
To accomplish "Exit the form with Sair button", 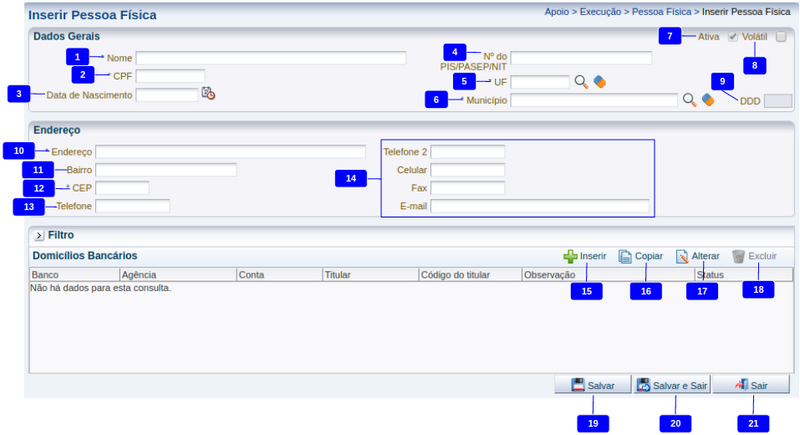I will pos(751,385).
